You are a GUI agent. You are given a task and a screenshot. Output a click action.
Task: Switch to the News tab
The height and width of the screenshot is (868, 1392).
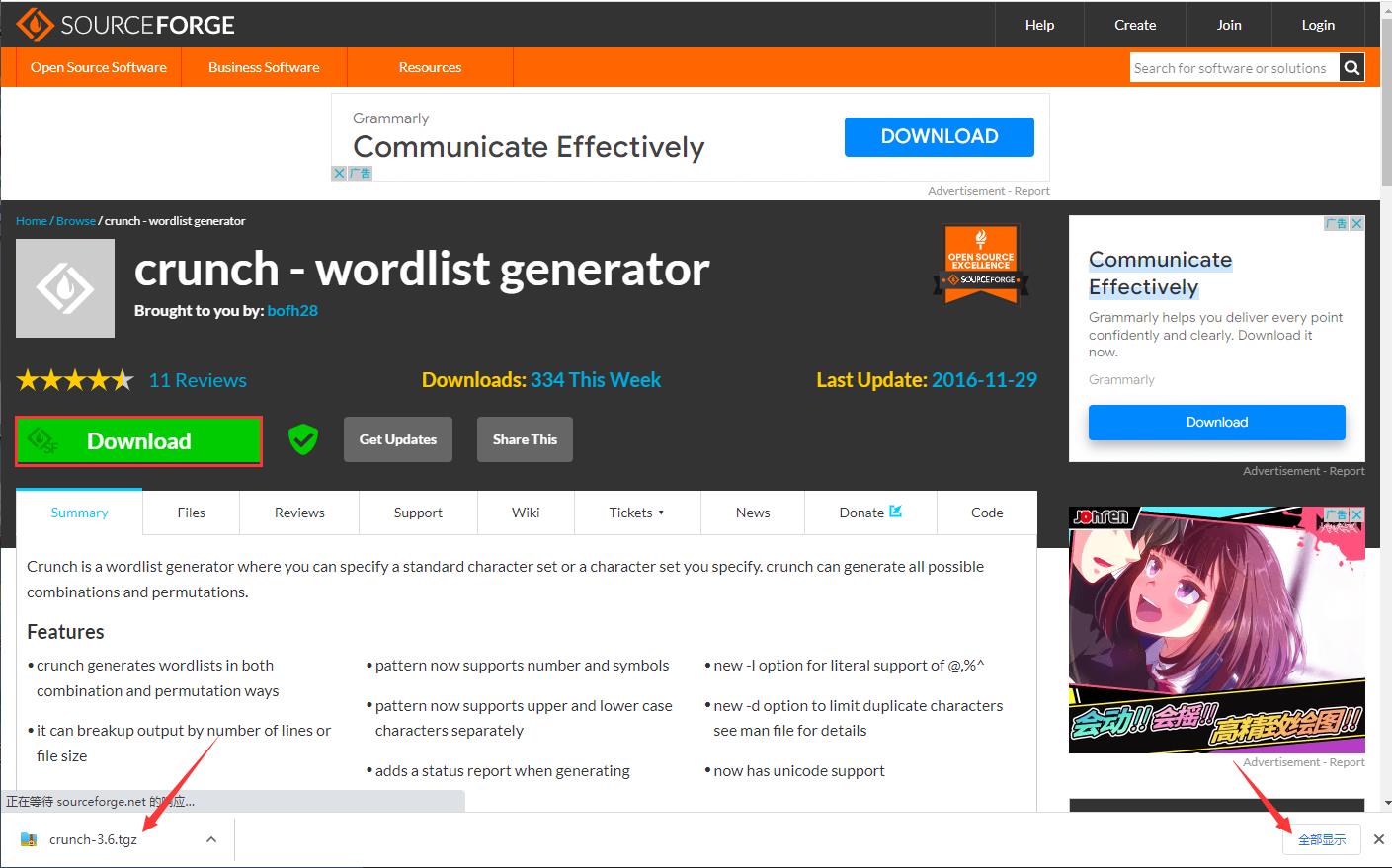(x=753, y=513)
